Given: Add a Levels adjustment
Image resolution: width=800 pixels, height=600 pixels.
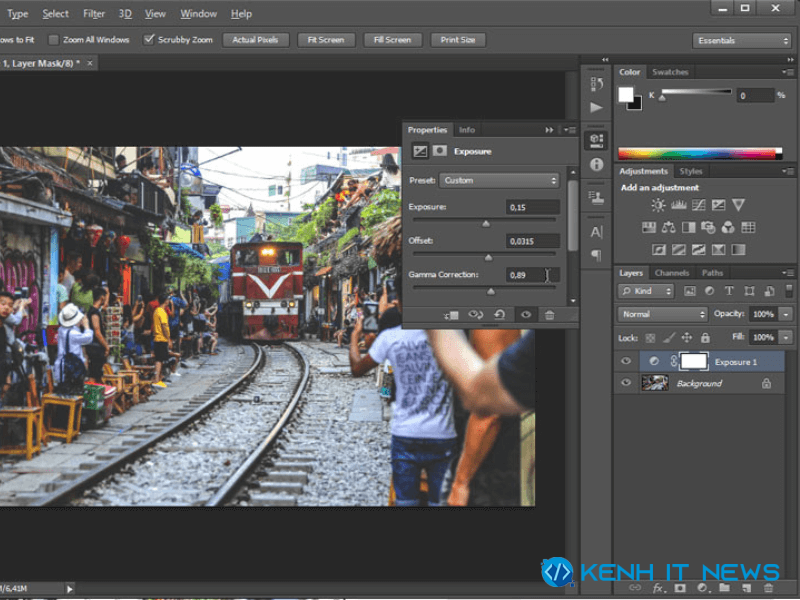Looking at the screenshot, I should coord(678,205).
